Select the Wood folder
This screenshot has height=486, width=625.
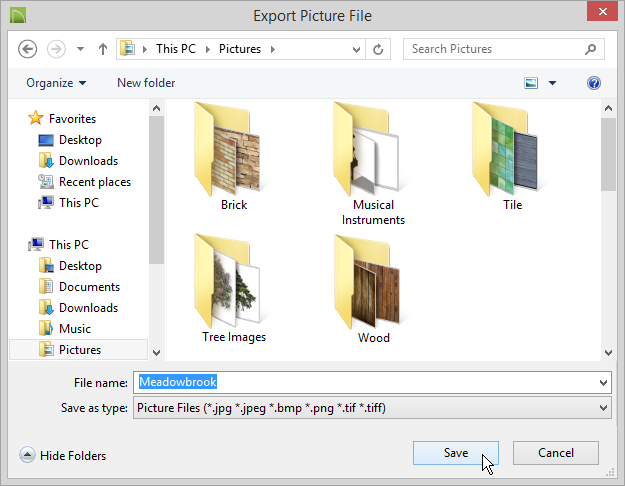[373, 289]
